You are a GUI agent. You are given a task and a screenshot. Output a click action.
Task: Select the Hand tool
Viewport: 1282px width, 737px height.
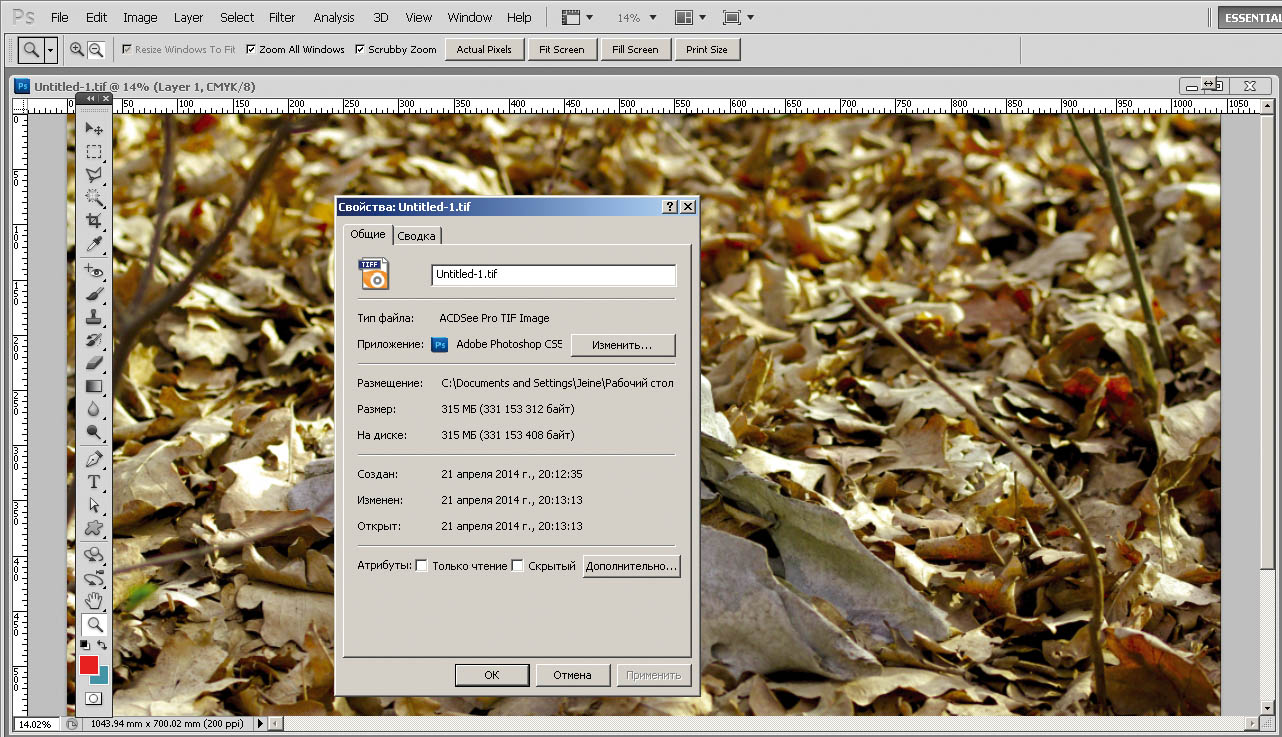(x=94, y=600)
